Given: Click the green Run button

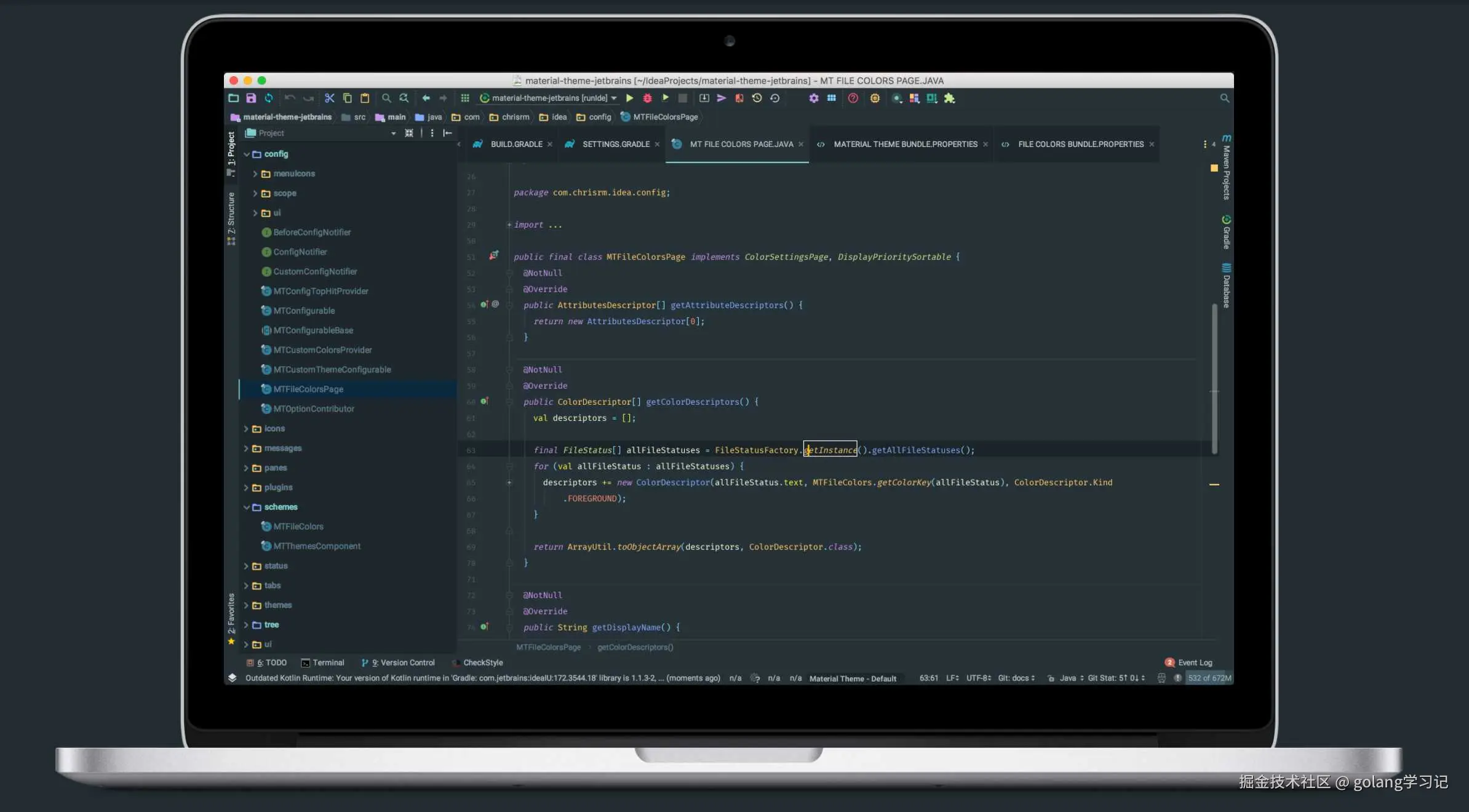Looking at the screenshot, I should (629, 98).
